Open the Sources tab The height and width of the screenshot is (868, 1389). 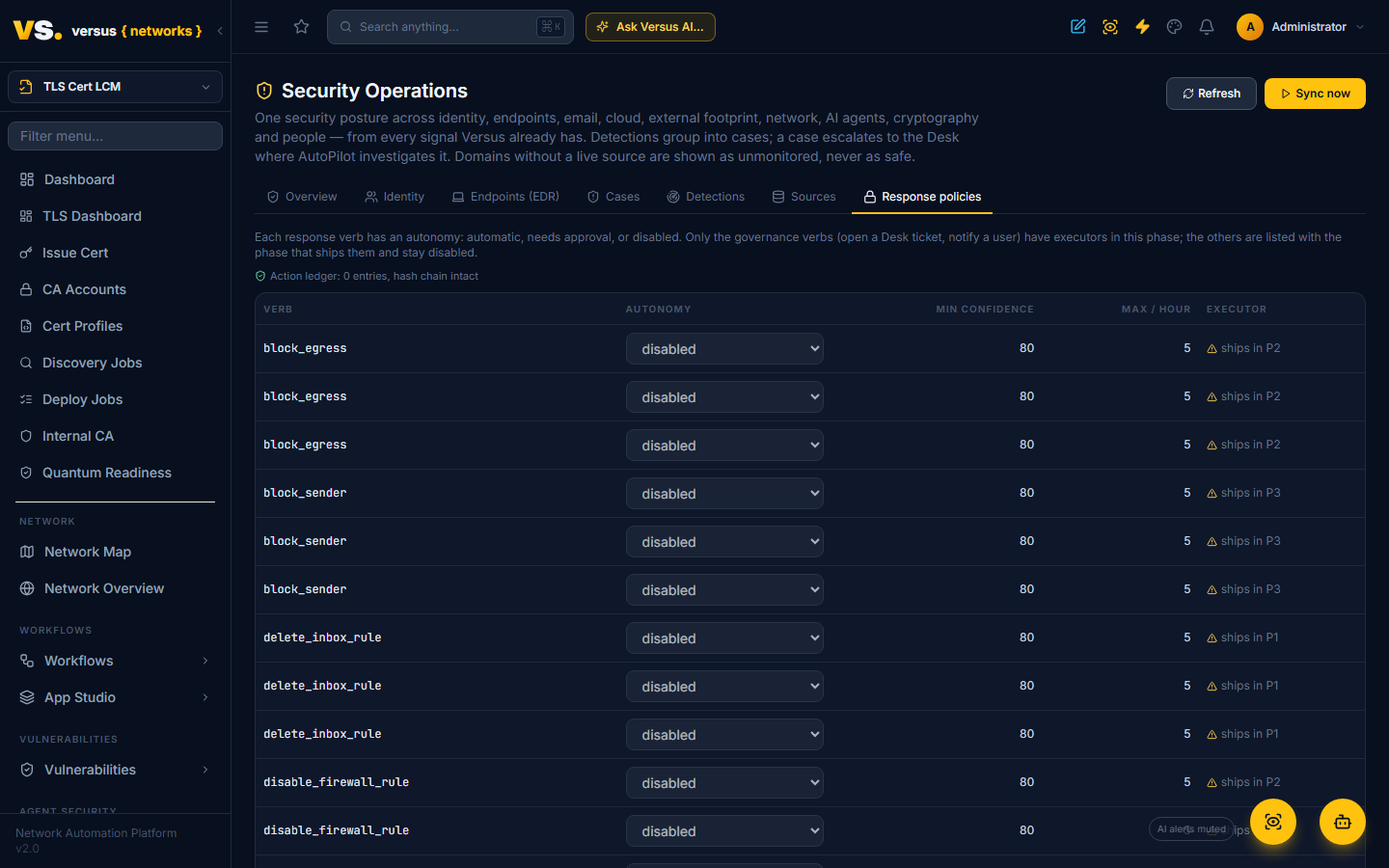click(x=804, y=197)
